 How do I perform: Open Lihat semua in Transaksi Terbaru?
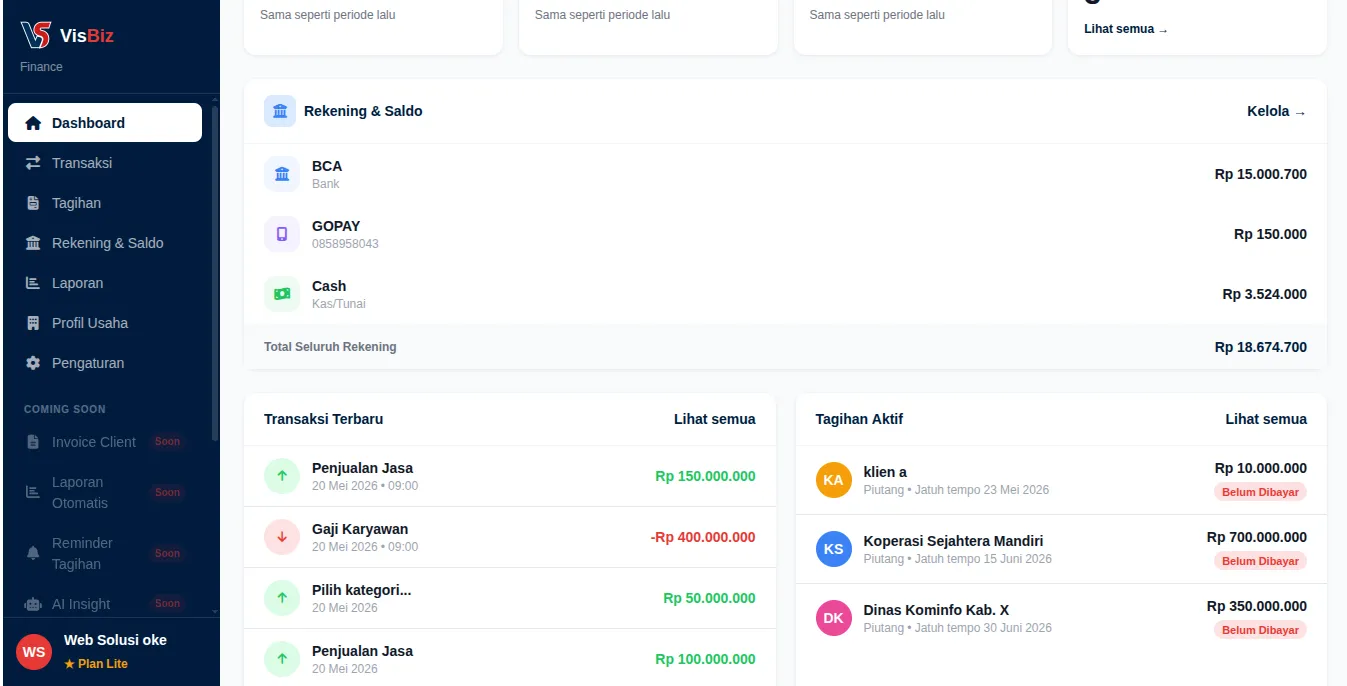715,419
